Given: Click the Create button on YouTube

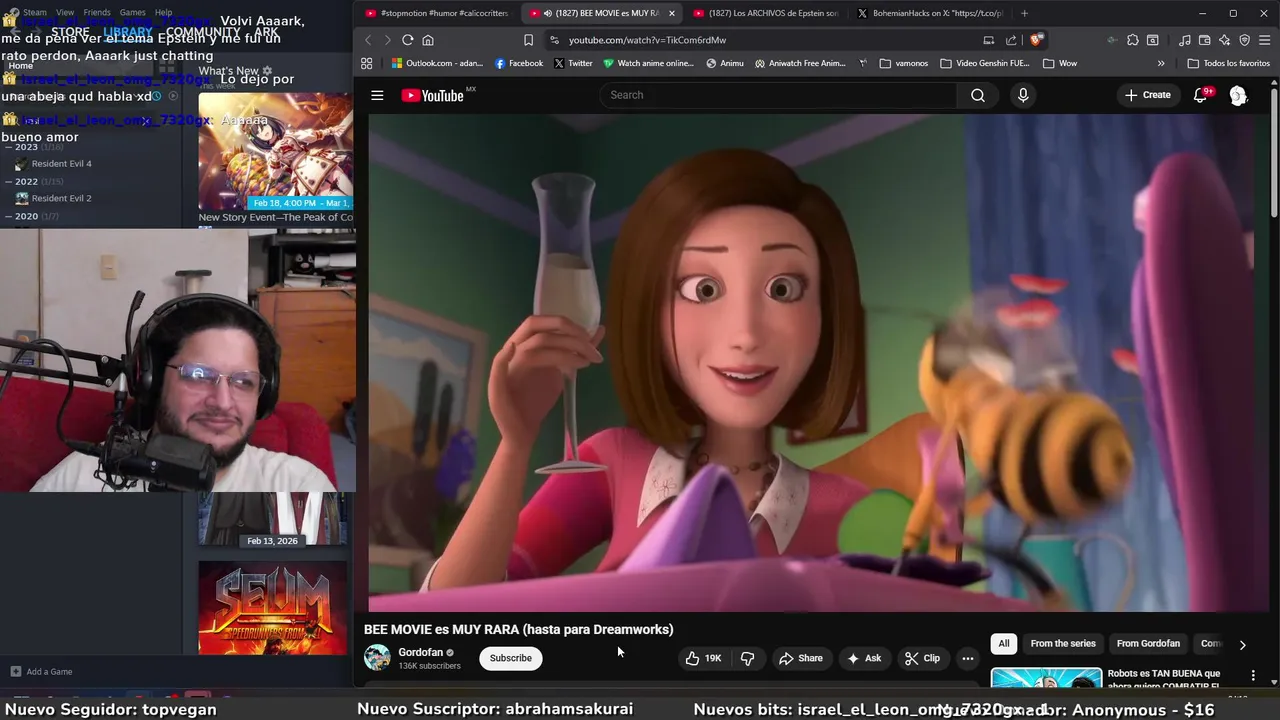Looking at the screenshot, I should tap(1147, 95).
